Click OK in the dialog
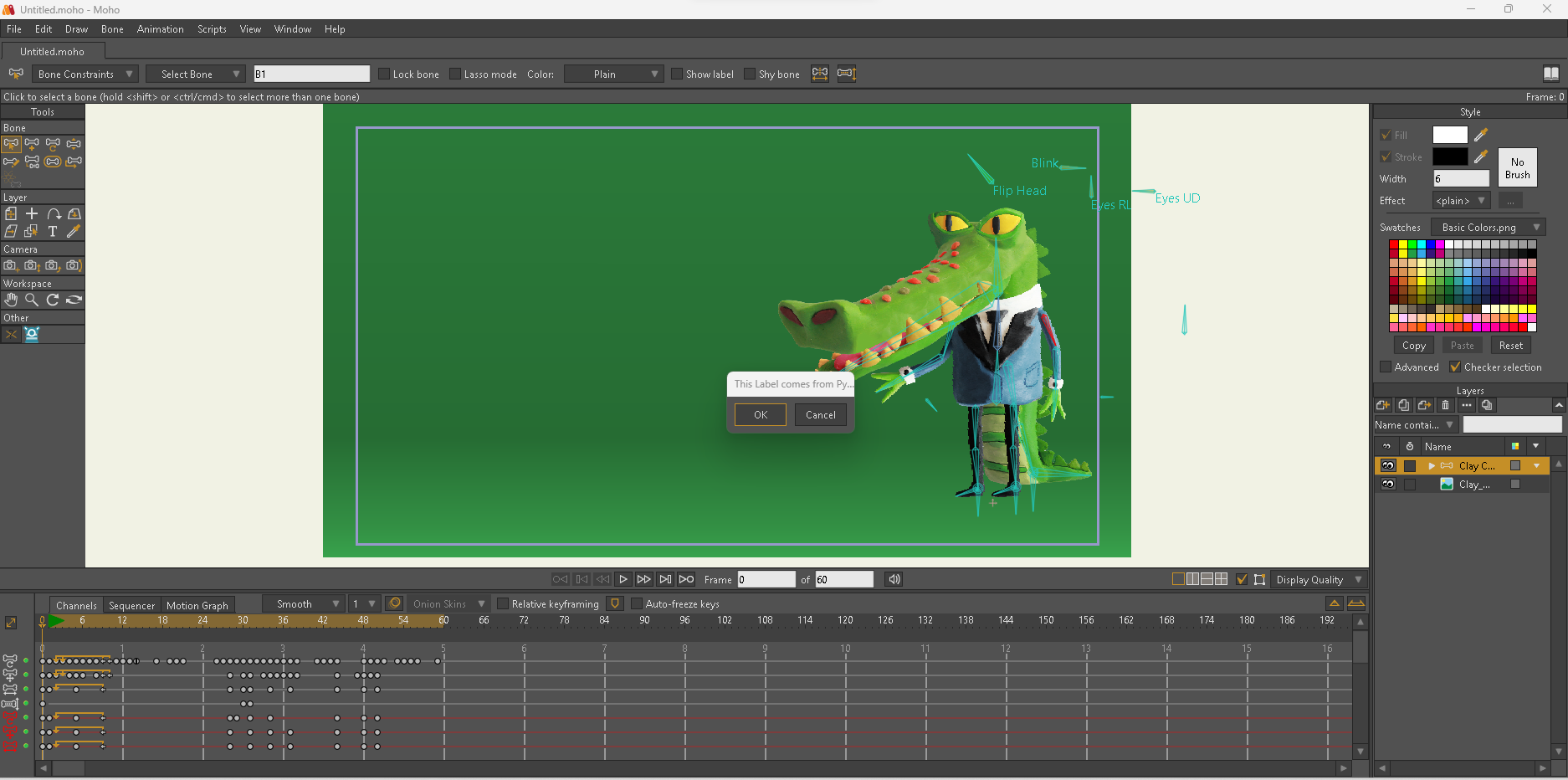Image resolution: width=1568 pixels, height=780 pixels. [760, 414]
